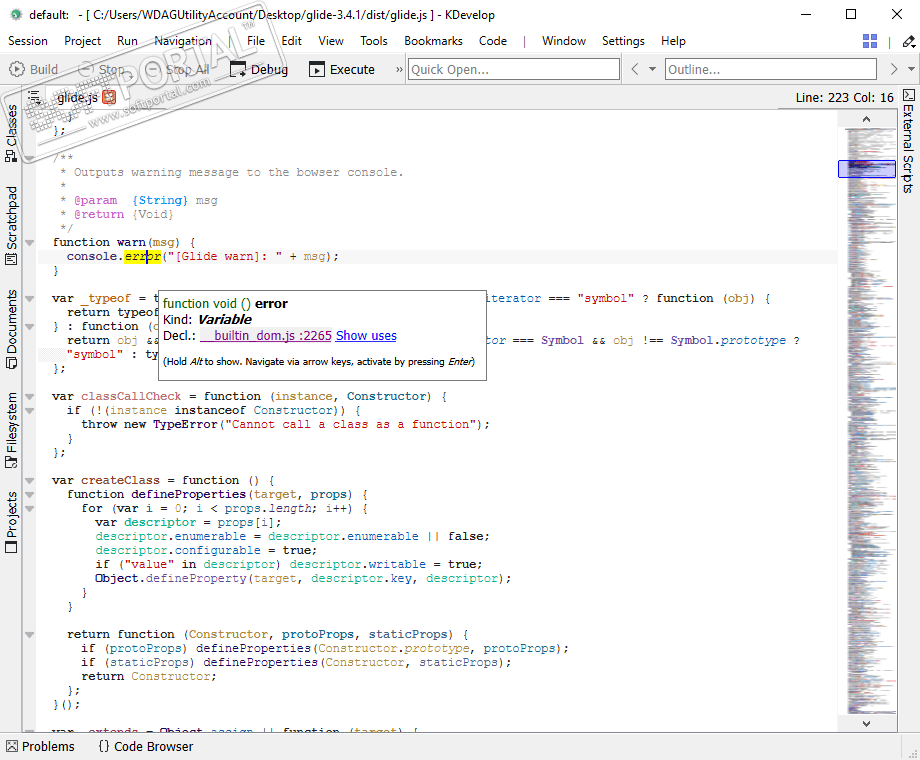Click the Quick Open search field
Image resolution: width=920 pixels, height=760 pixels.
(513, 69)
